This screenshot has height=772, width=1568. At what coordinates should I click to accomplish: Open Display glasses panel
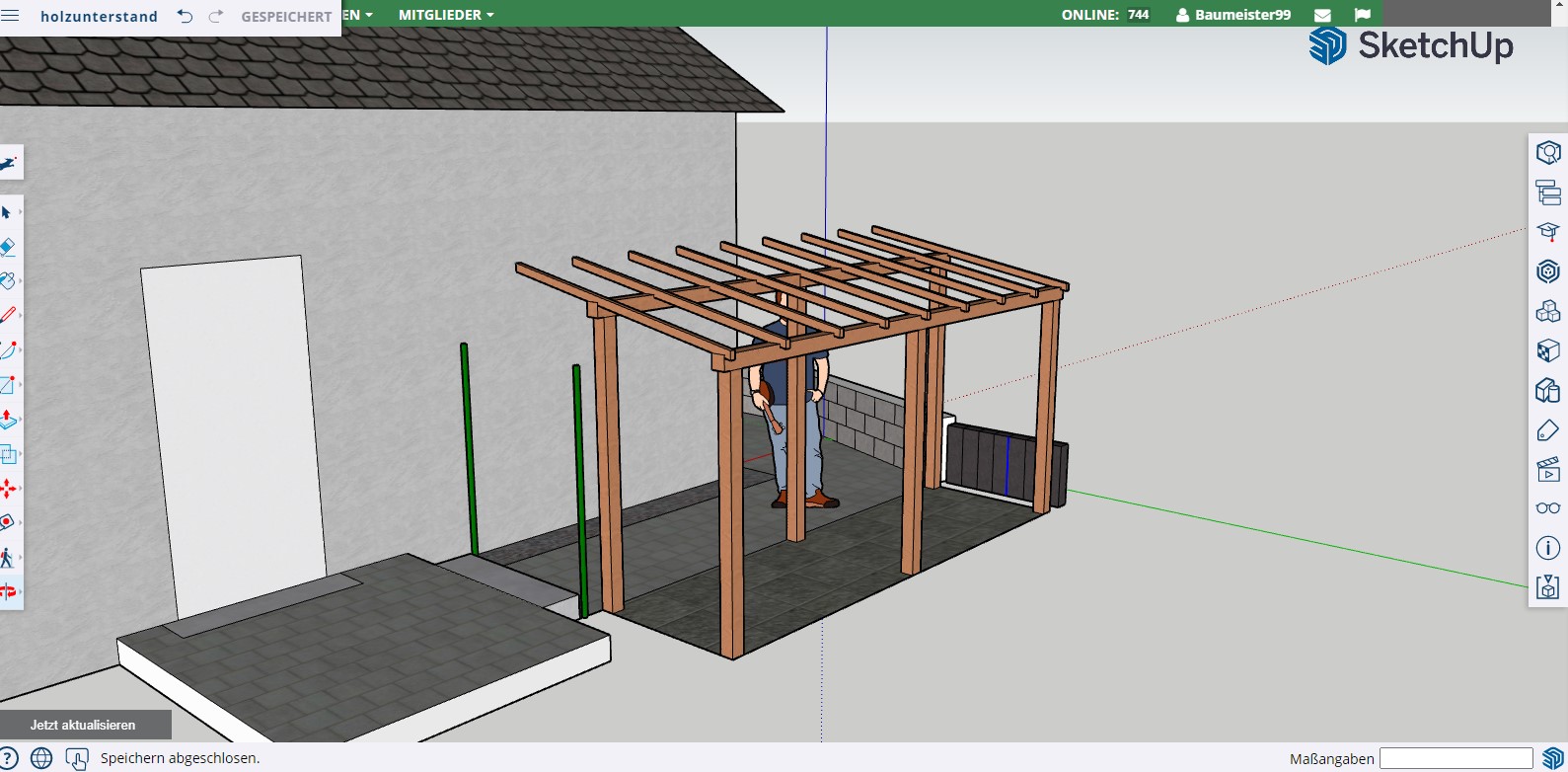[1547, 508]
